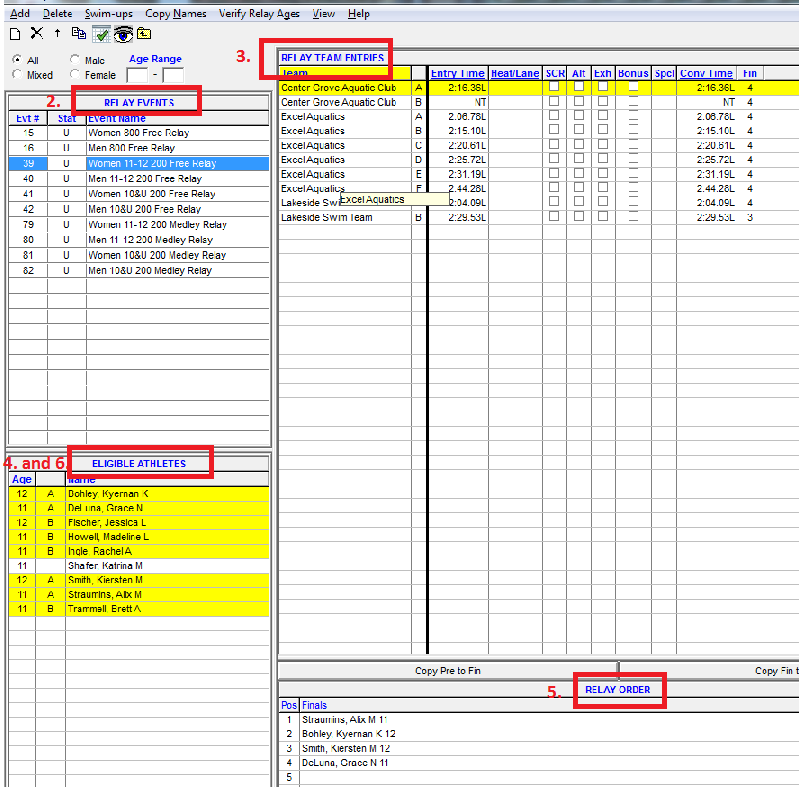Click the Delete X toolbar icon
This screenshot has height=787, width=799.
[37, 33]
